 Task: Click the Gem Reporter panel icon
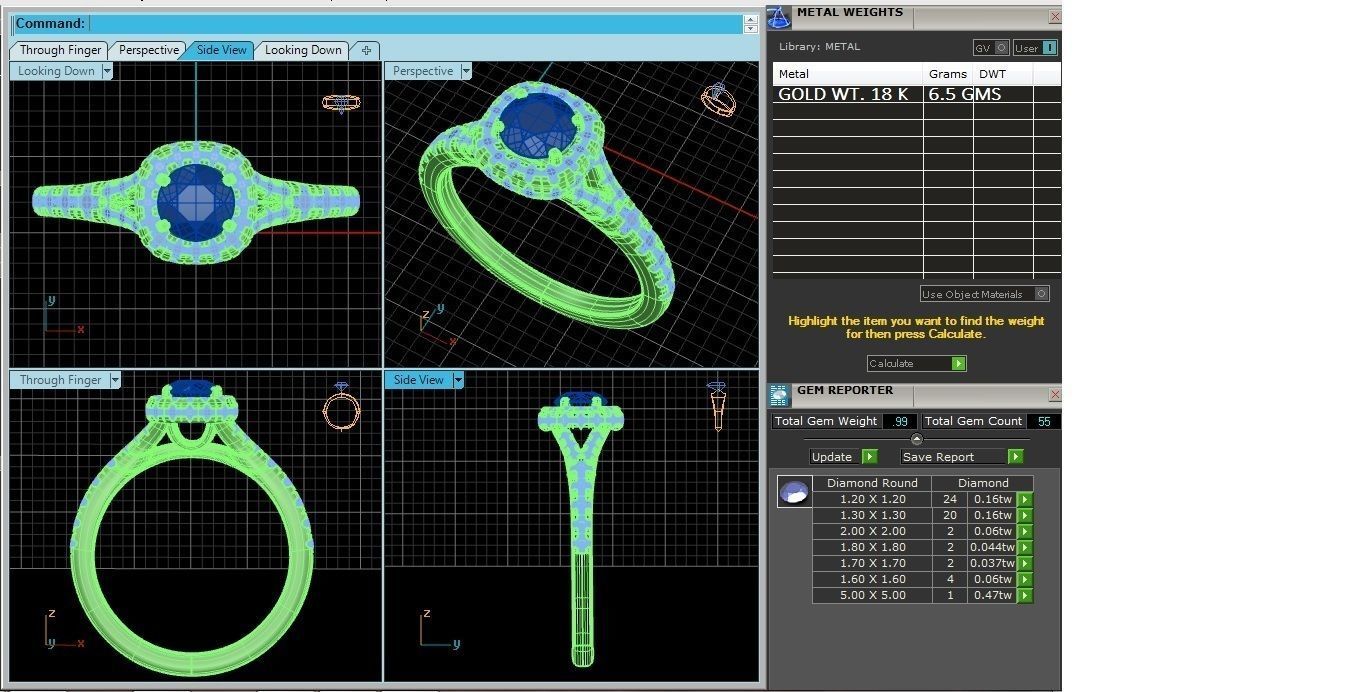(x=779, y=395)
